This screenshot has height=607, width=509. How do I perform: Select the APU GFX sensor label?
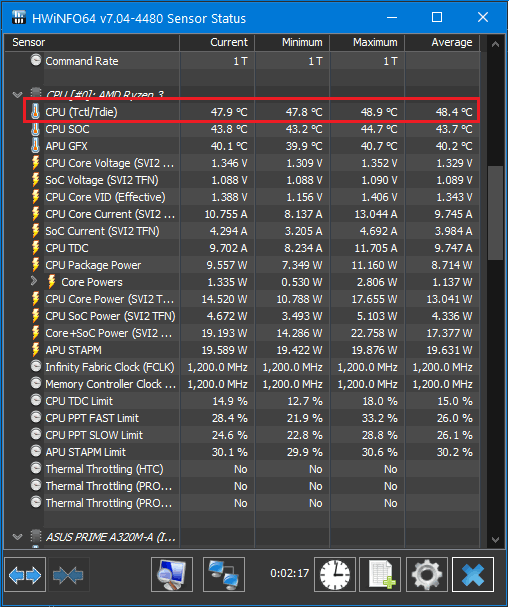click(67, 146)
